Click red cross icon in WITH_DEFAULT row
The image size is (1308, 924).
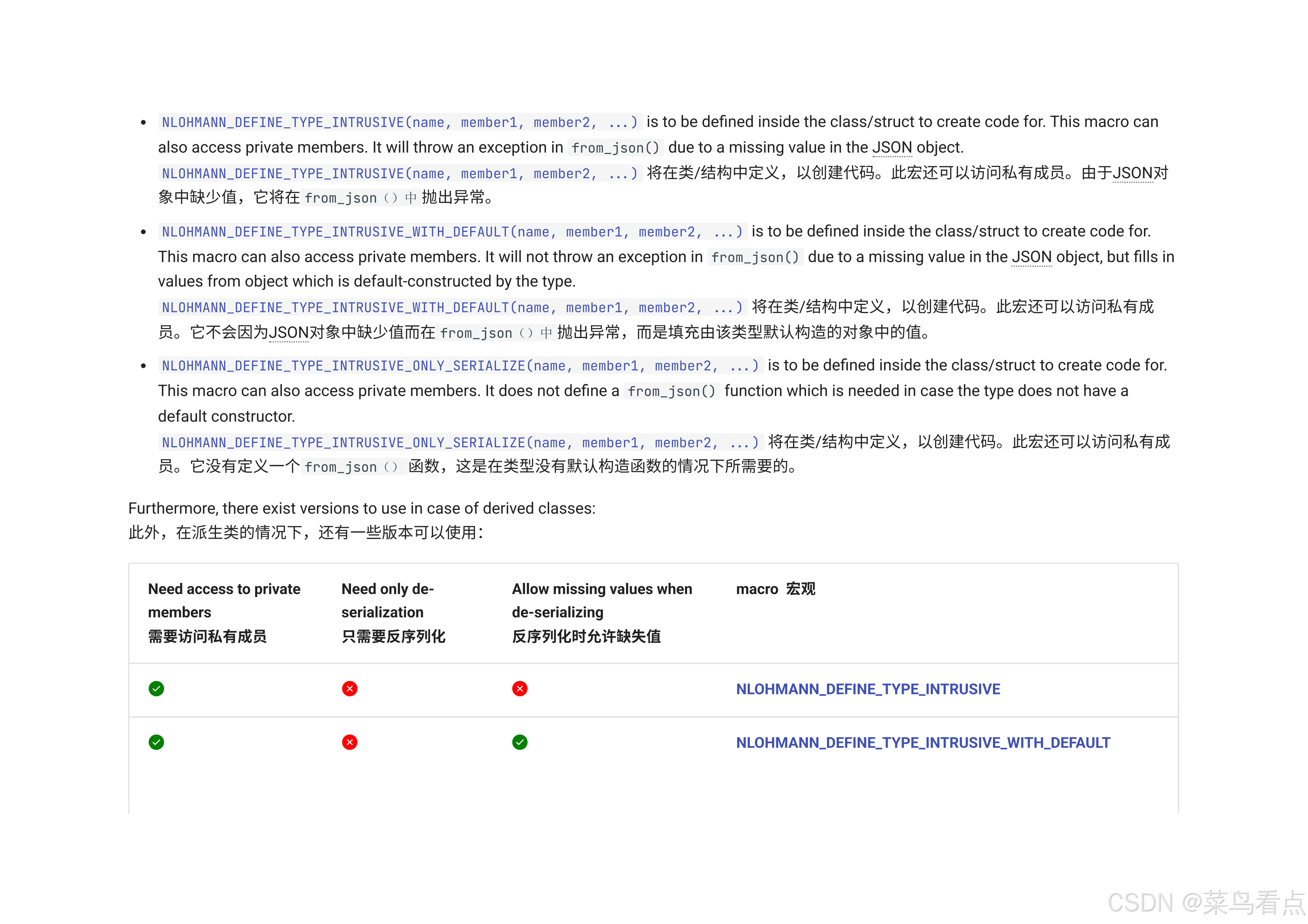click(350, 742)
